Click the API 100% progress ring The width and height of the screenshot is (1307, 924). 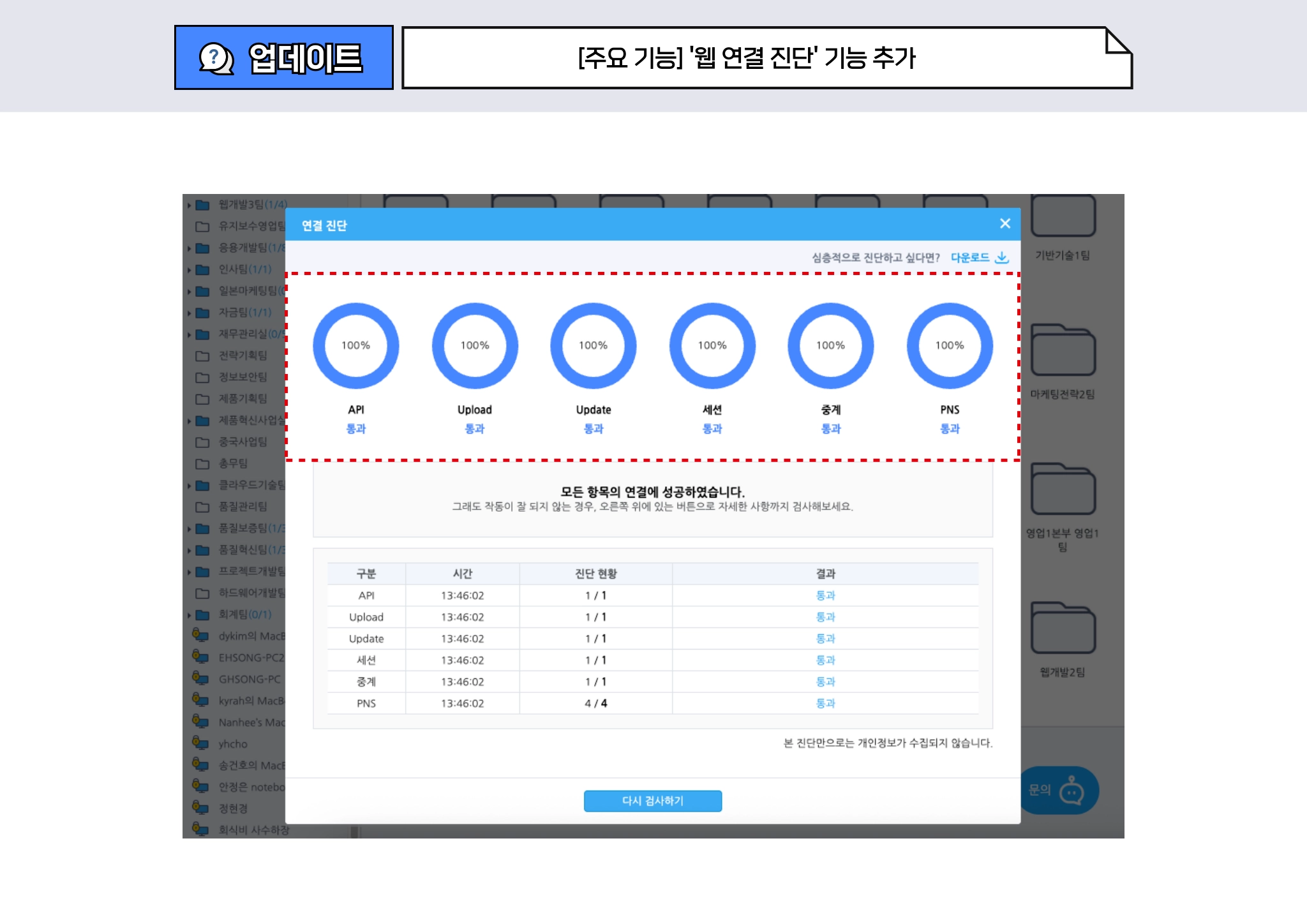click(x=357, y=346)
